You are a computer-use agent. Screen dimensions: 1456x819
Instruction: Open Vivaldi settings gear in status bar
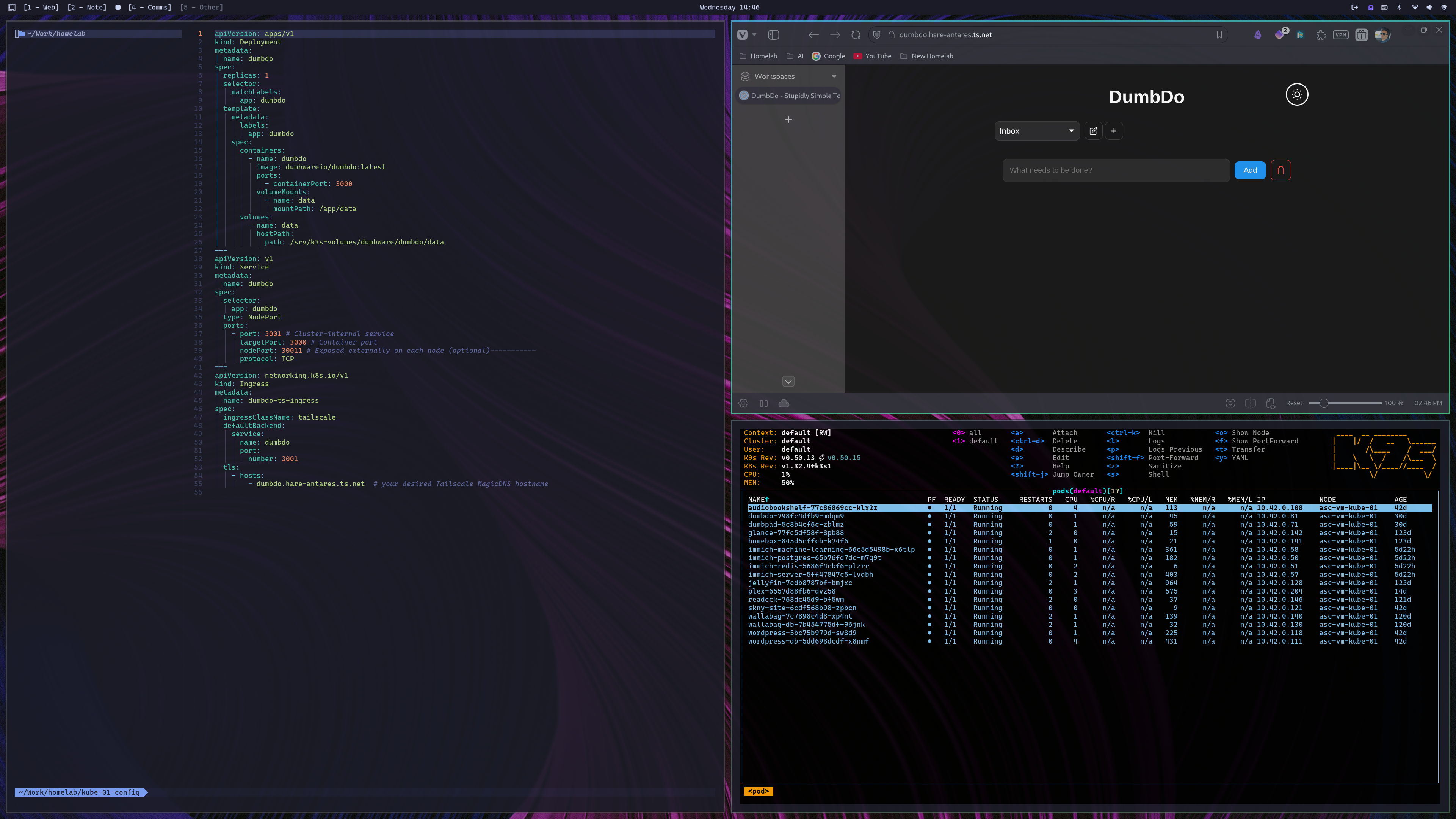[743, 403]
